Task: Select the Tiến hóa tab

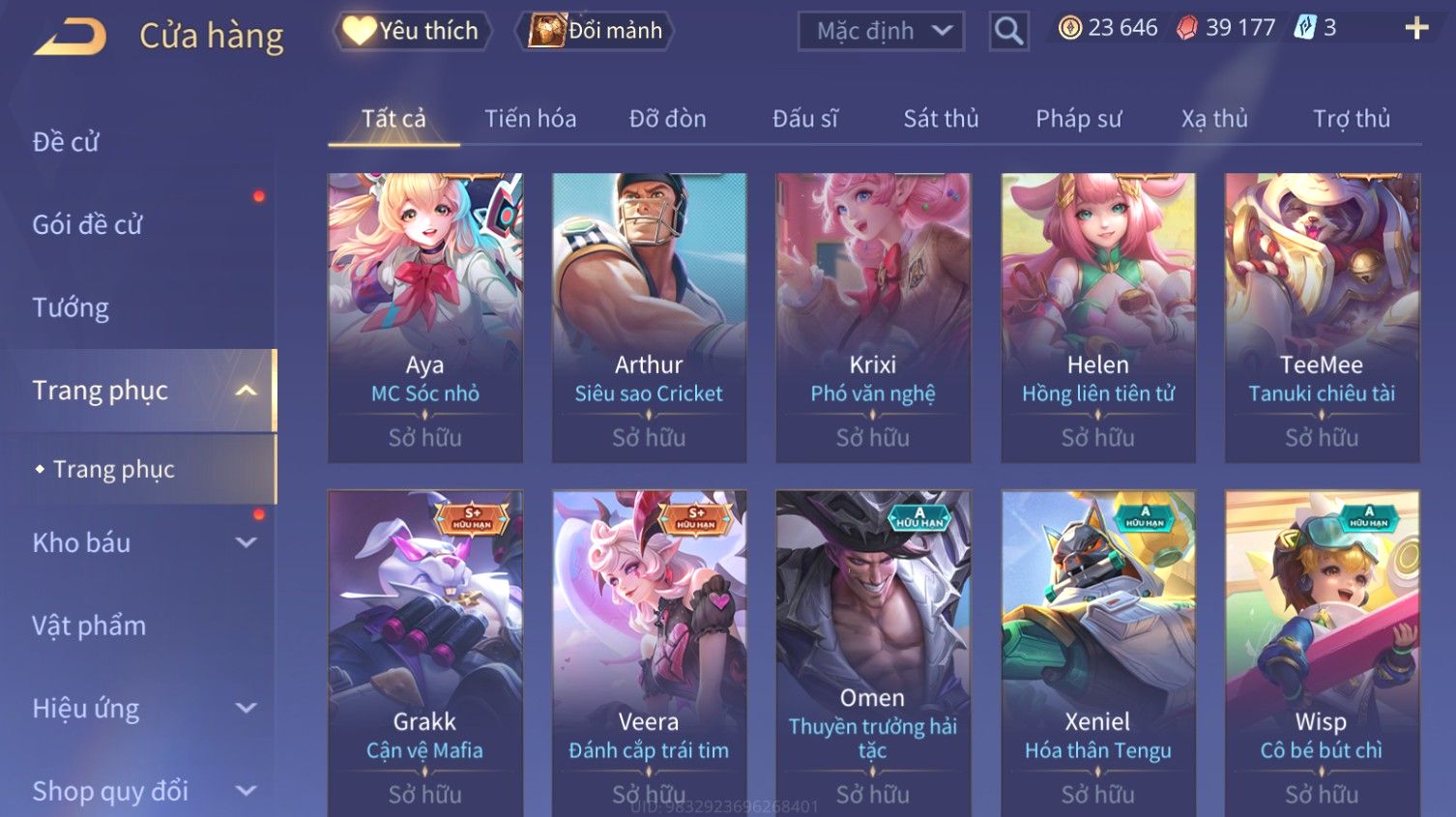Action: (x=530, y=119)
